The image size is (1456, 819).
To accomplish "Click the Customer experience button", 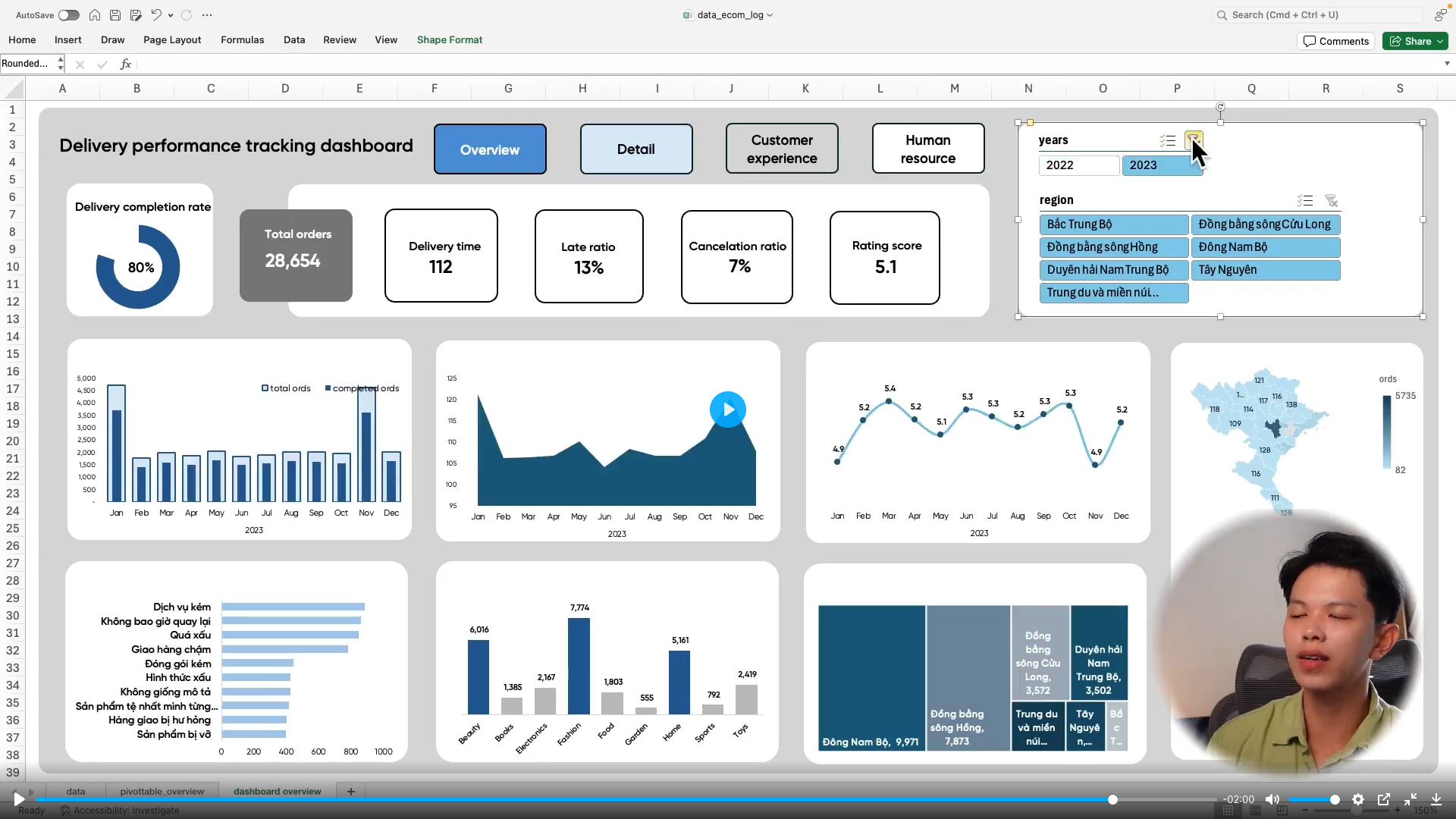I will 782,149.
